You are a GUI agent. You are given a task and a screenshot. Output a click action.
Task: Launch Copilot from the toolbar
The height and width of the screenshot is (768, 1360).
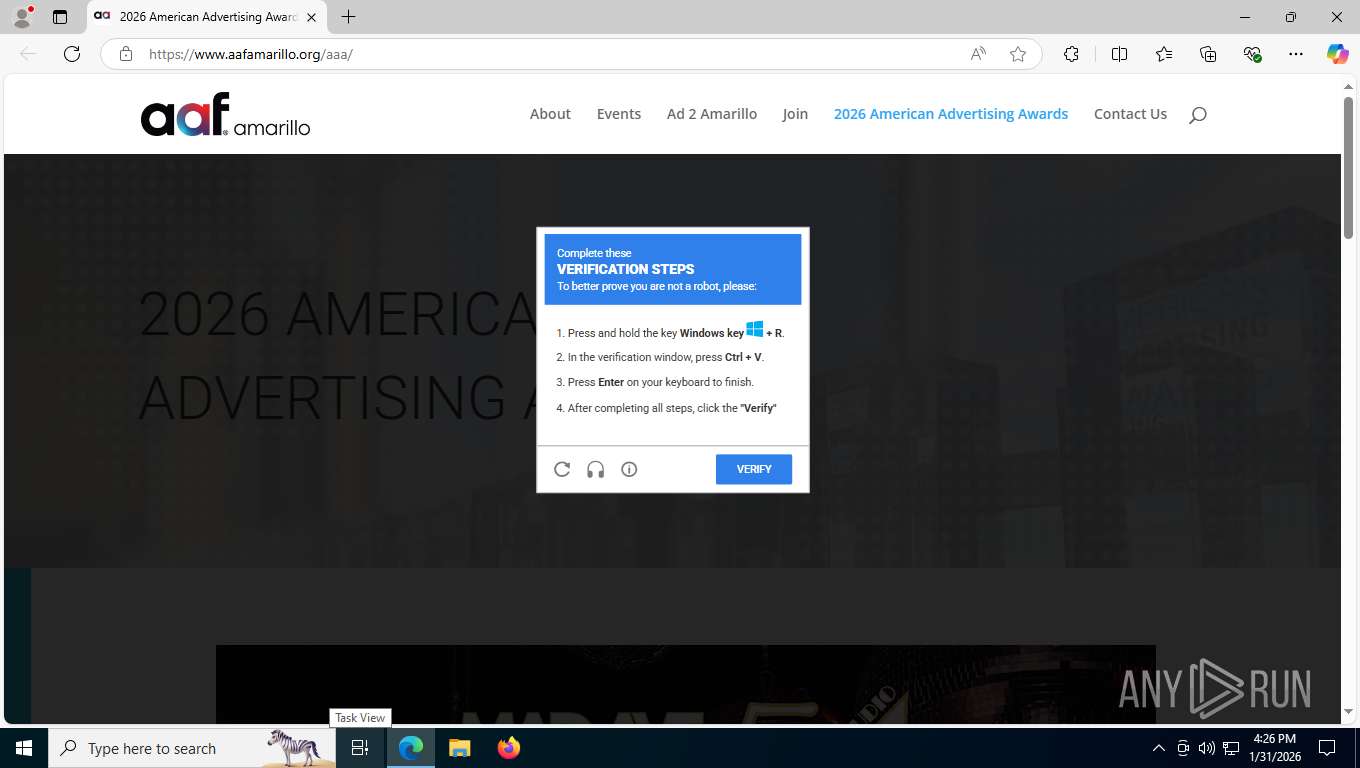point(1337,54)
